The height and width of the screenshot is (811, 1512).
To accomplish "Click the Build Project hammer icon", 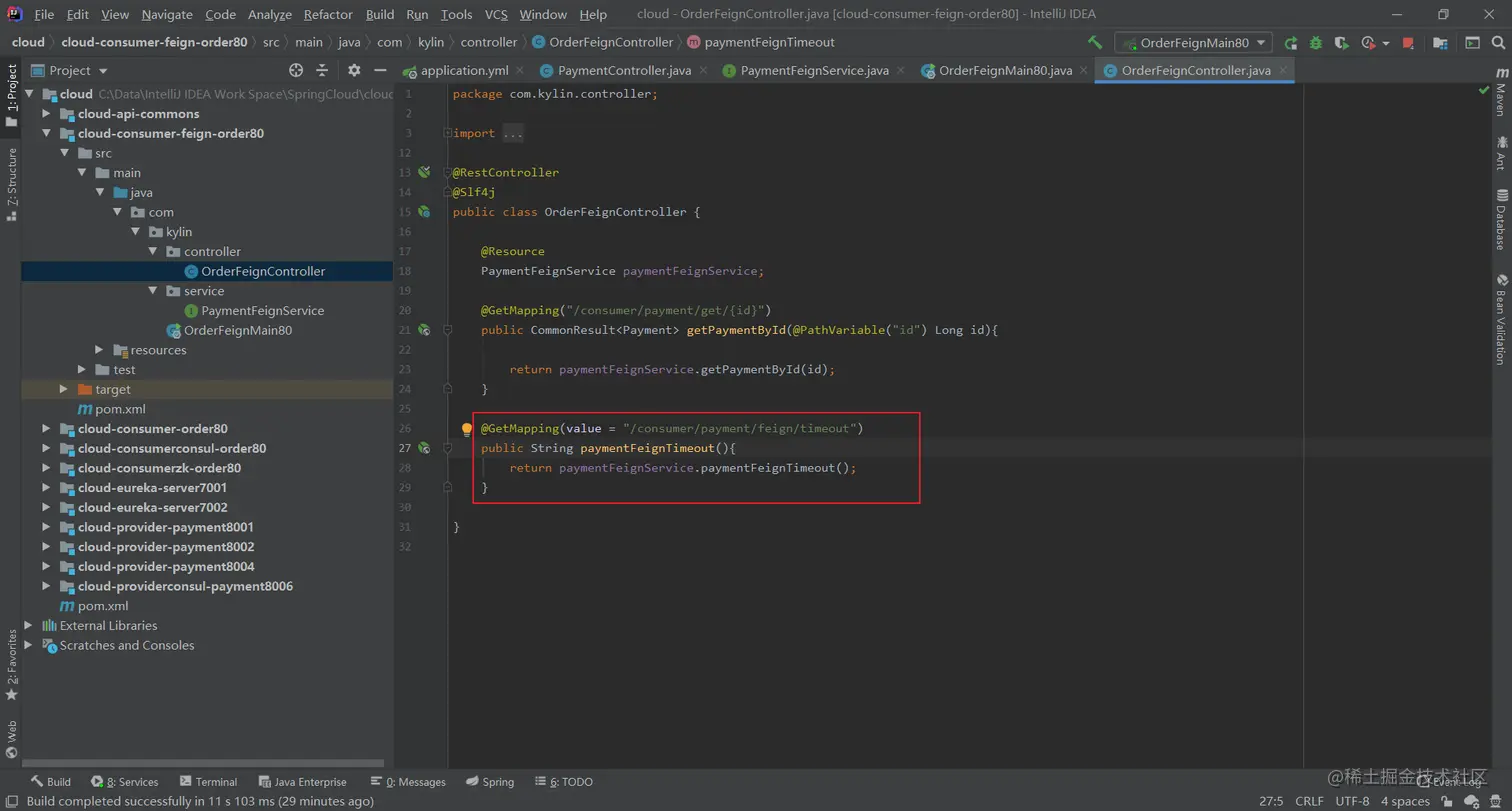I will (1095, 43).
